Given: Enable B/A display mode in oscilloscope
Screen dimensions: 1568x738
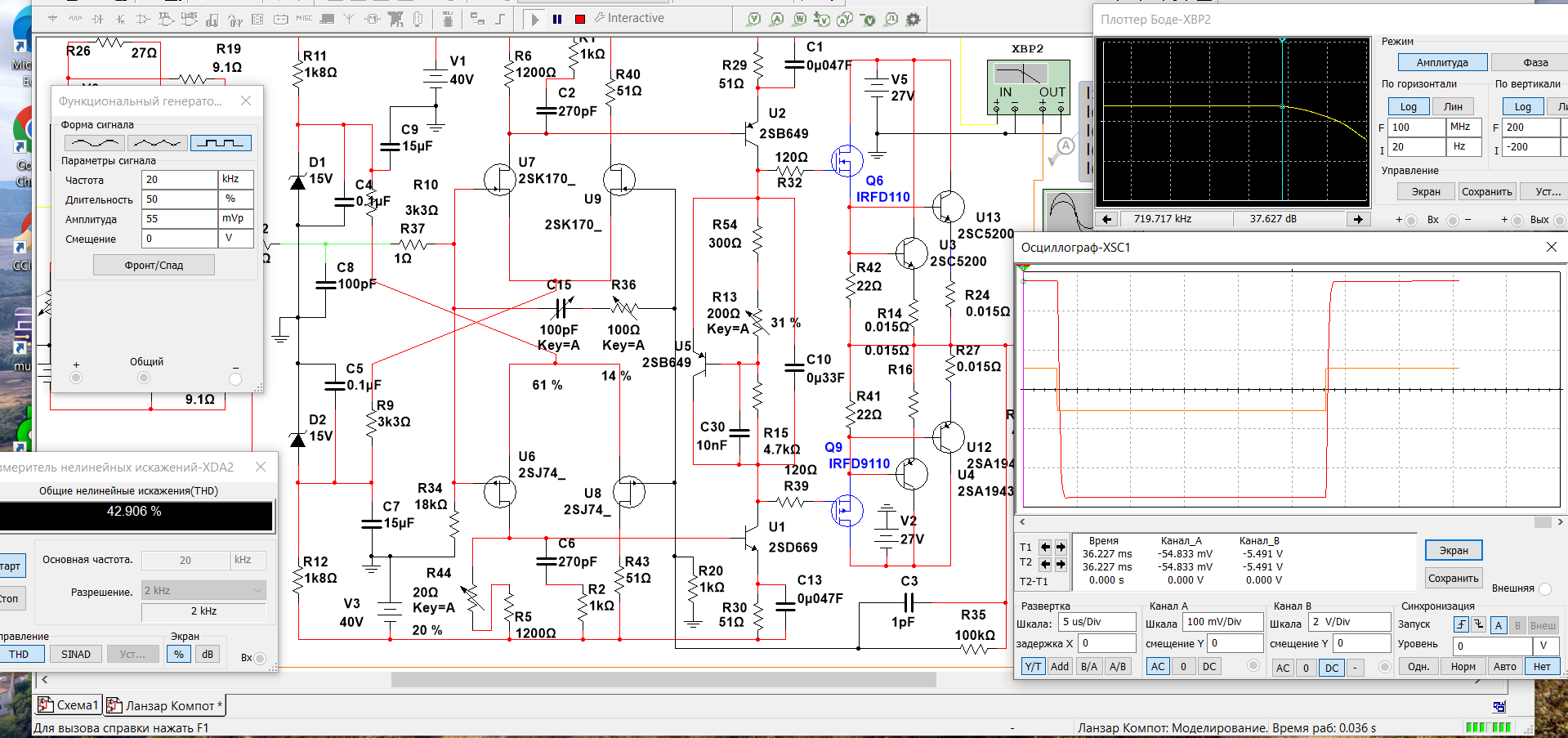Looking at the screenshot, I should pyautogui.click(x=1089, y=667).
